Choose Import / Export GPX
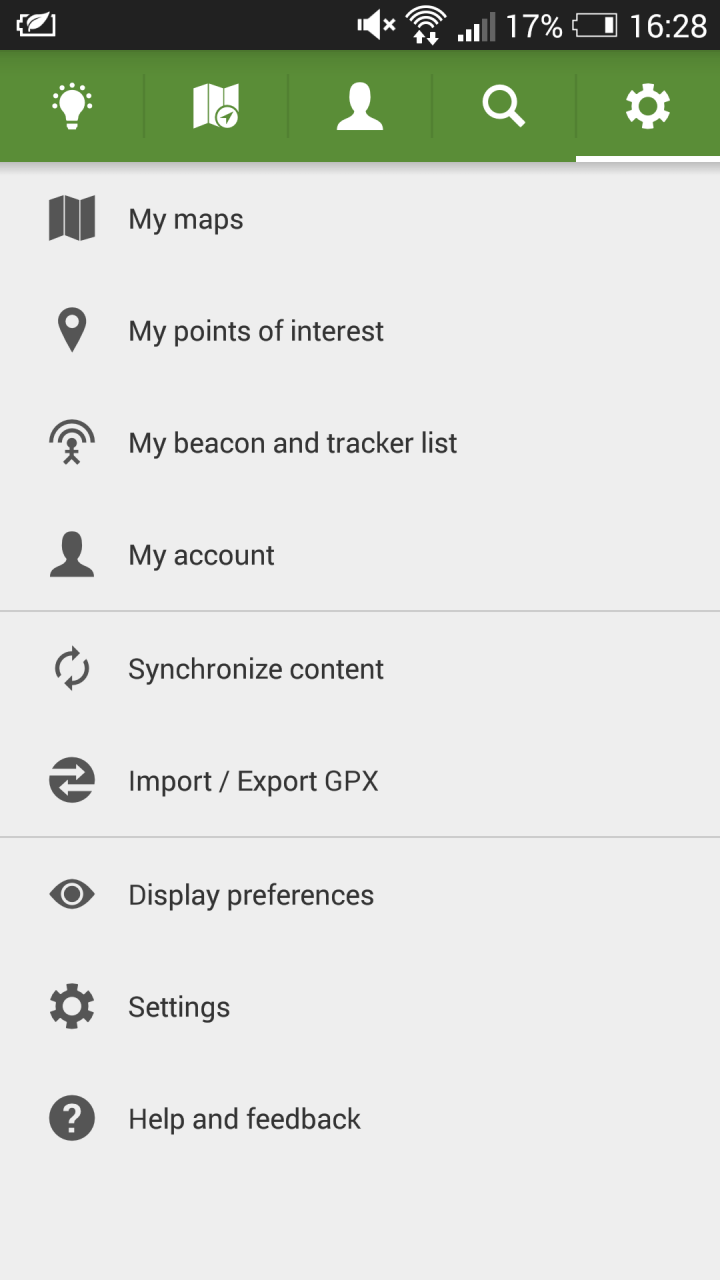720x1280 pixels. click(254, 781)
